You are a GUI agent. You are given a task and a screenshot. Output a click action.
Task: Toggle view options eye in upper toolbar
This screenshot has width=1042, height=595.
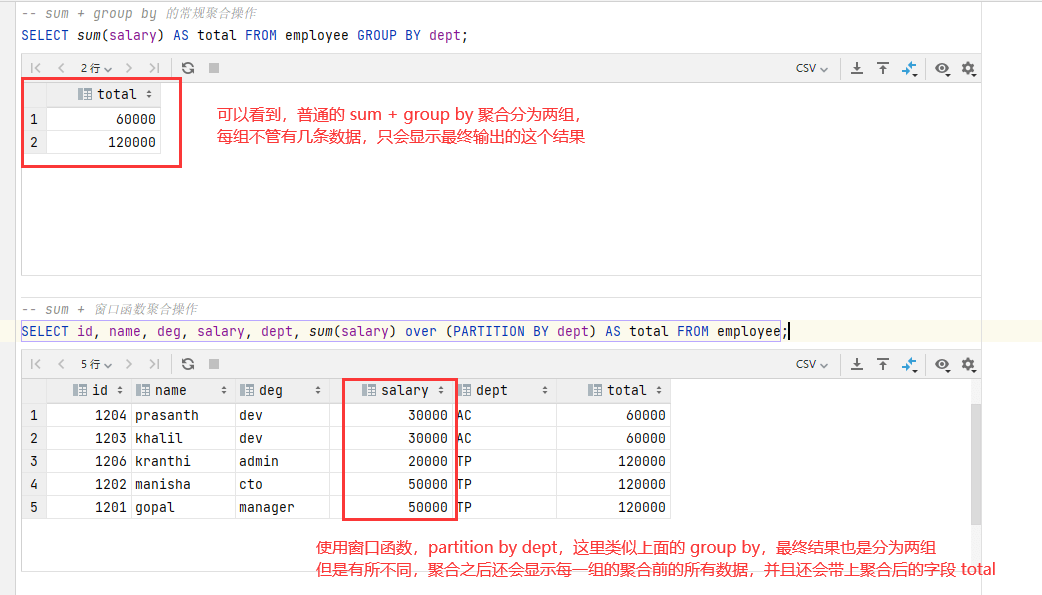tap(942, 68)
